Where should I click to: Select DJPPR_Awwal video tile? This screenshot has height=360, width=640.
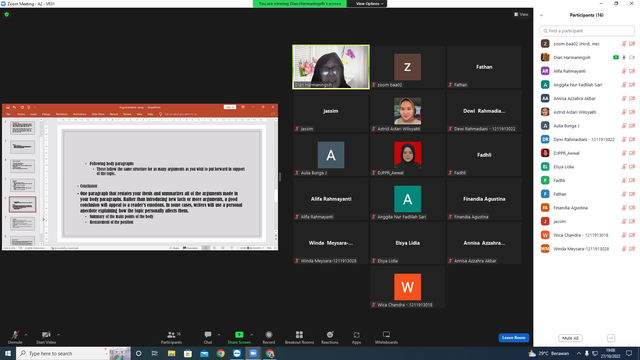407,155
